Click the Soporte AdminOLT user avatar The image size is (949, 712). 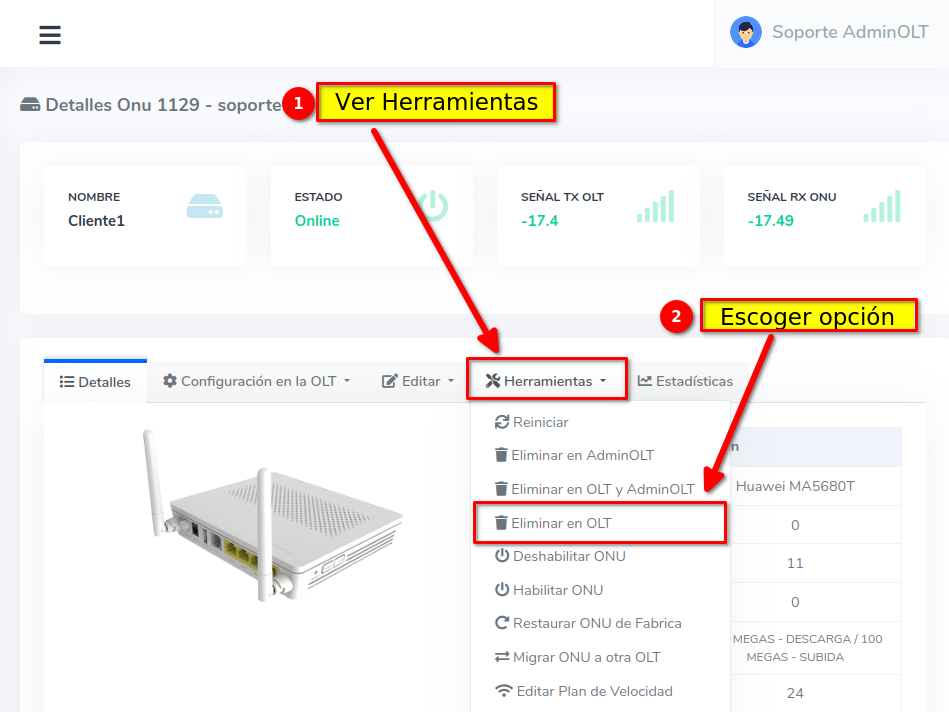point(745,33)
